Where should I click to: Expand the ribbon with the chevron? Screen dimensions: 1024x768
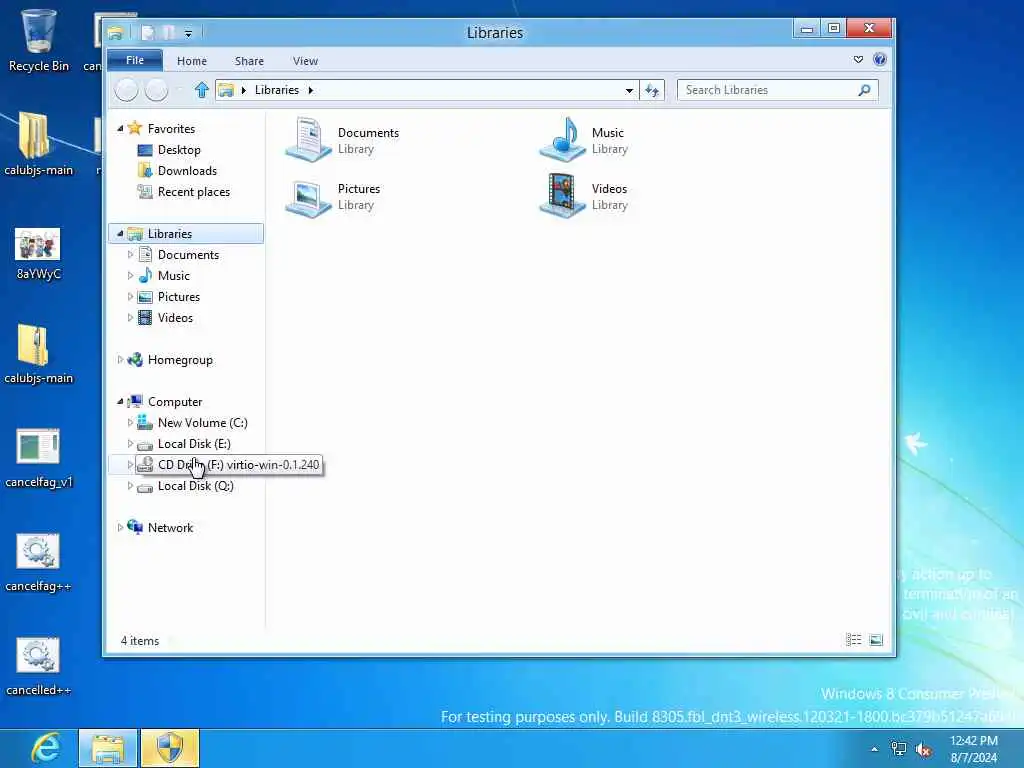[858, 59]
